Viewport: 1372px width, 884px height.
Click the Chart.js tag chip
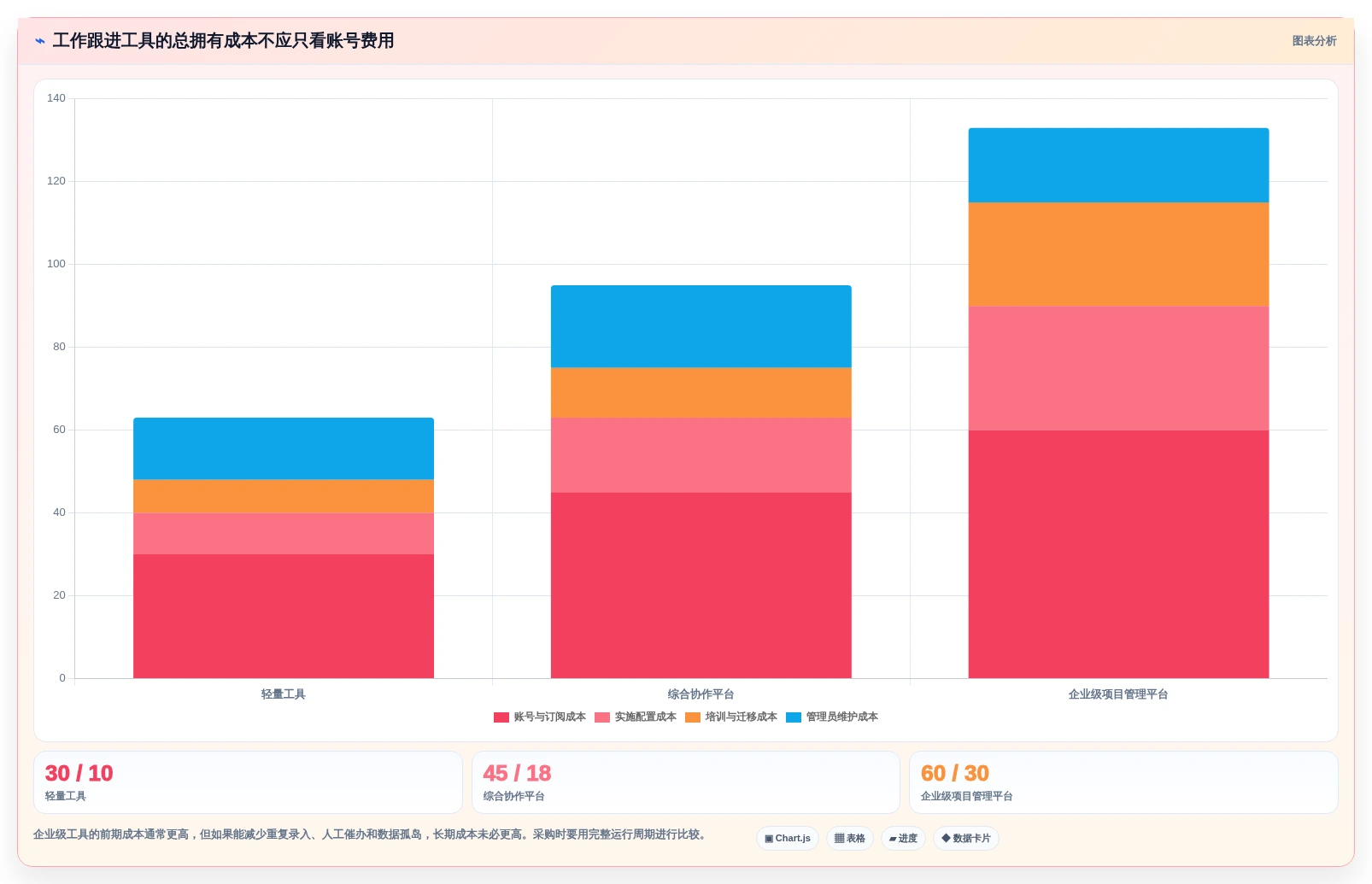[x=788, y=839]
